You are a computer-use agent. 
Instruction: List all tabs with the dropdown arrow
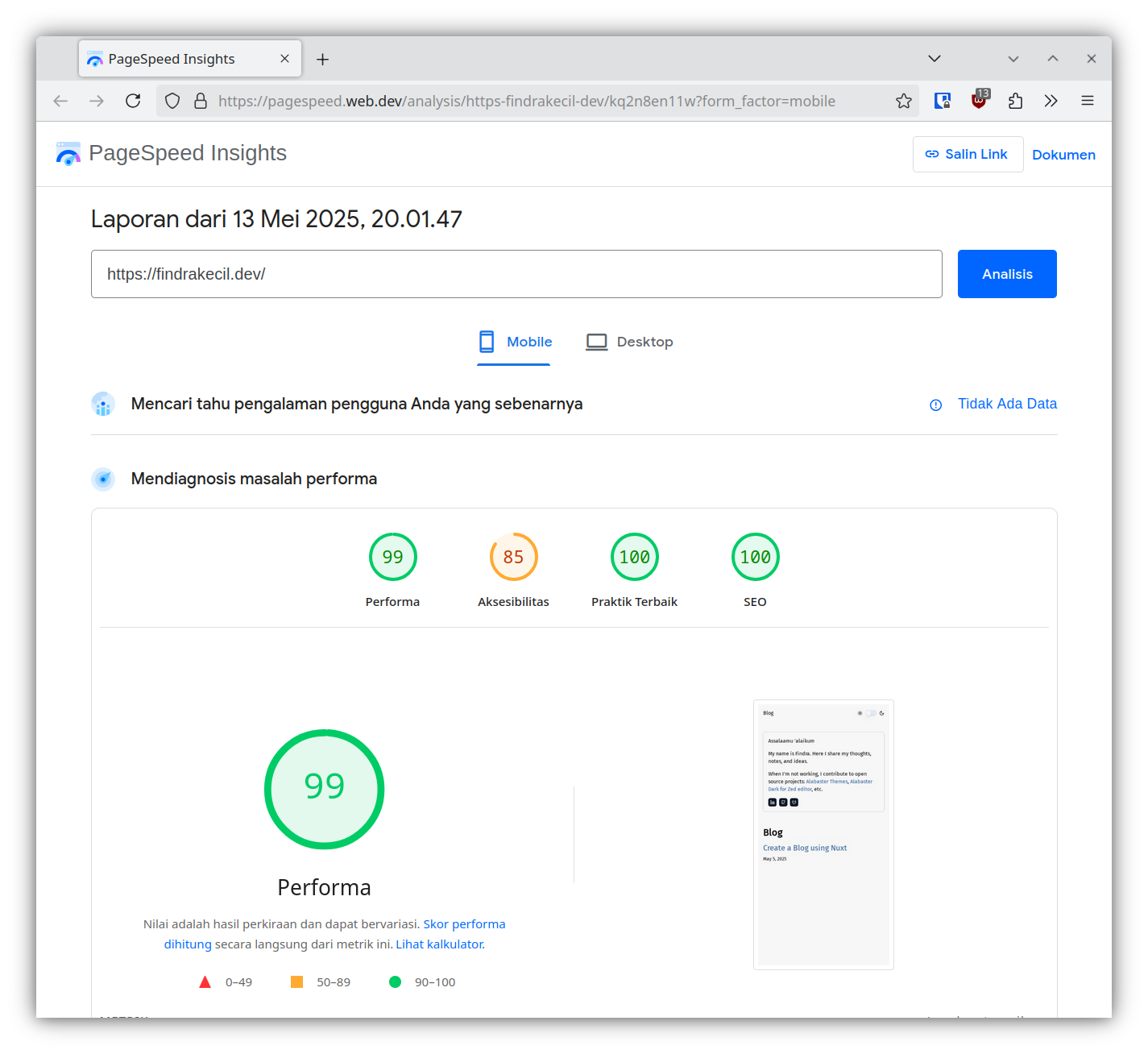935,58
